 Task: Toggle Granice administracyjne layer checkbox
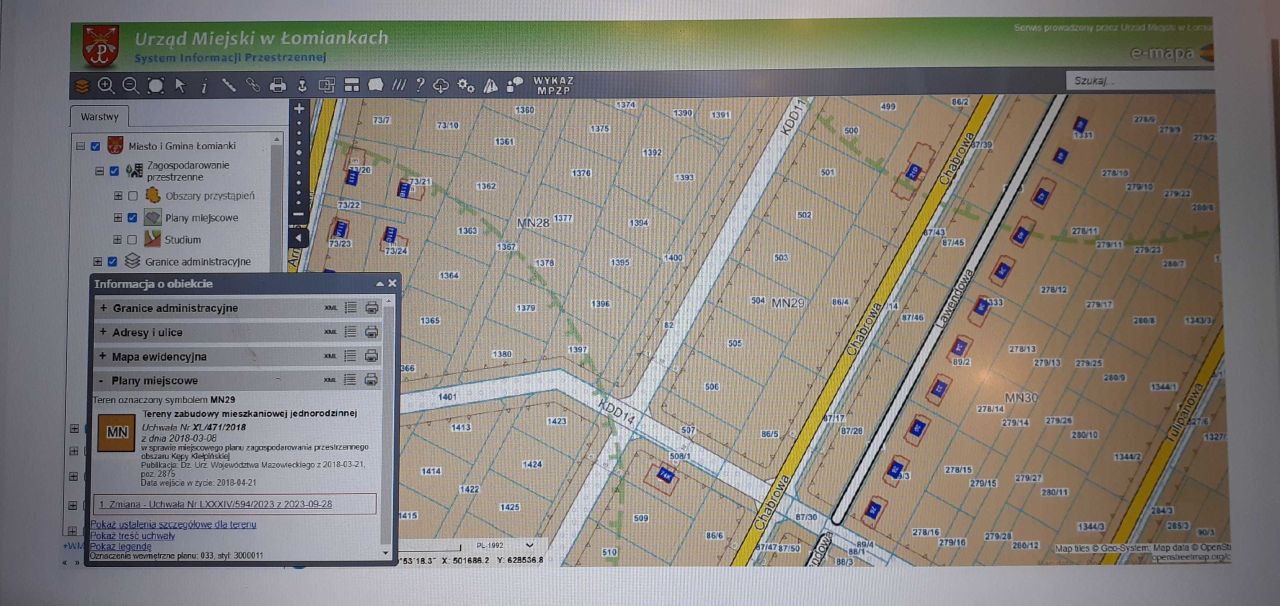114,262
